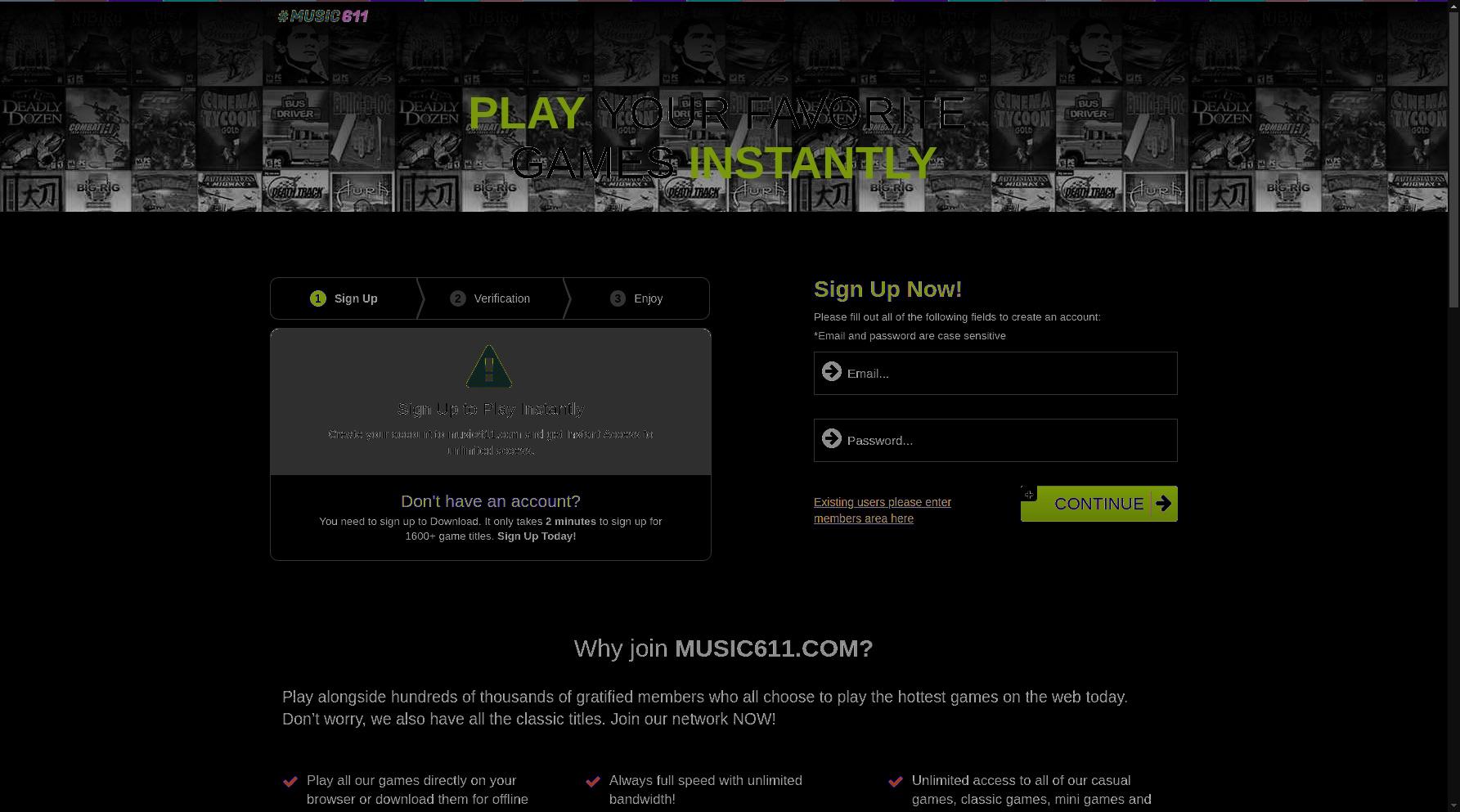Click the checkmark beside 'Play all our games'
The height and width of the screenshot is (812, 1460).
290,782
